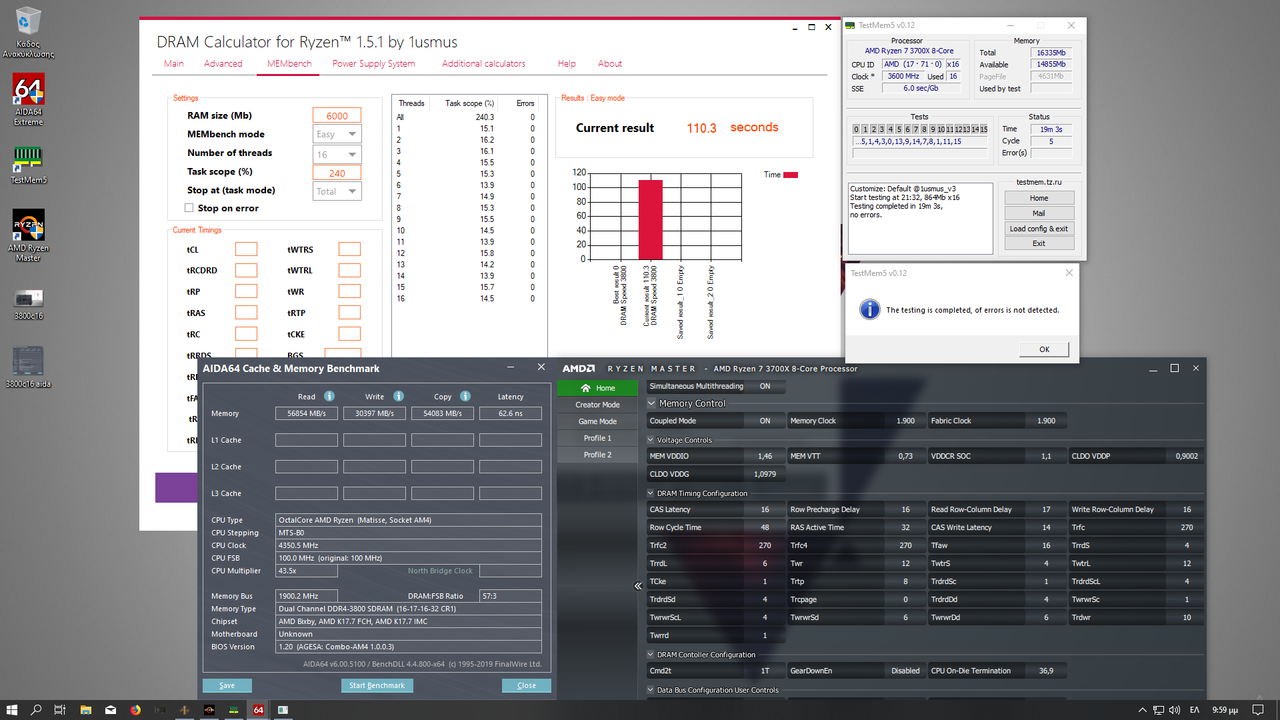Click Save in AIDA64 benchmark window
Viewport: 1280px width, 720px height.
point(227,685)
